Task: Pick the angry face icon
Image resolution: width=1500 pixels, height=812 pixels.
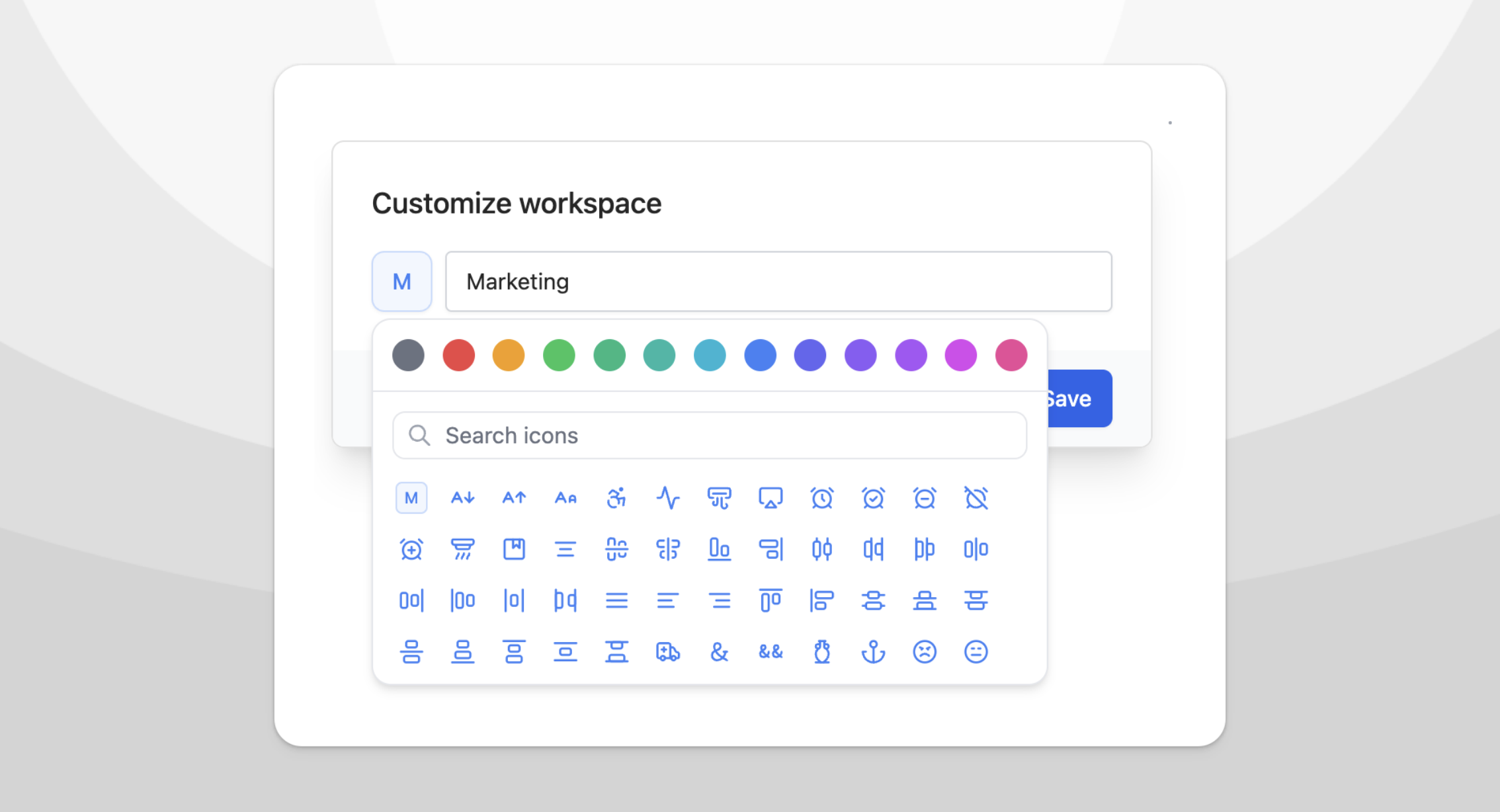Action: pos(925,652)
